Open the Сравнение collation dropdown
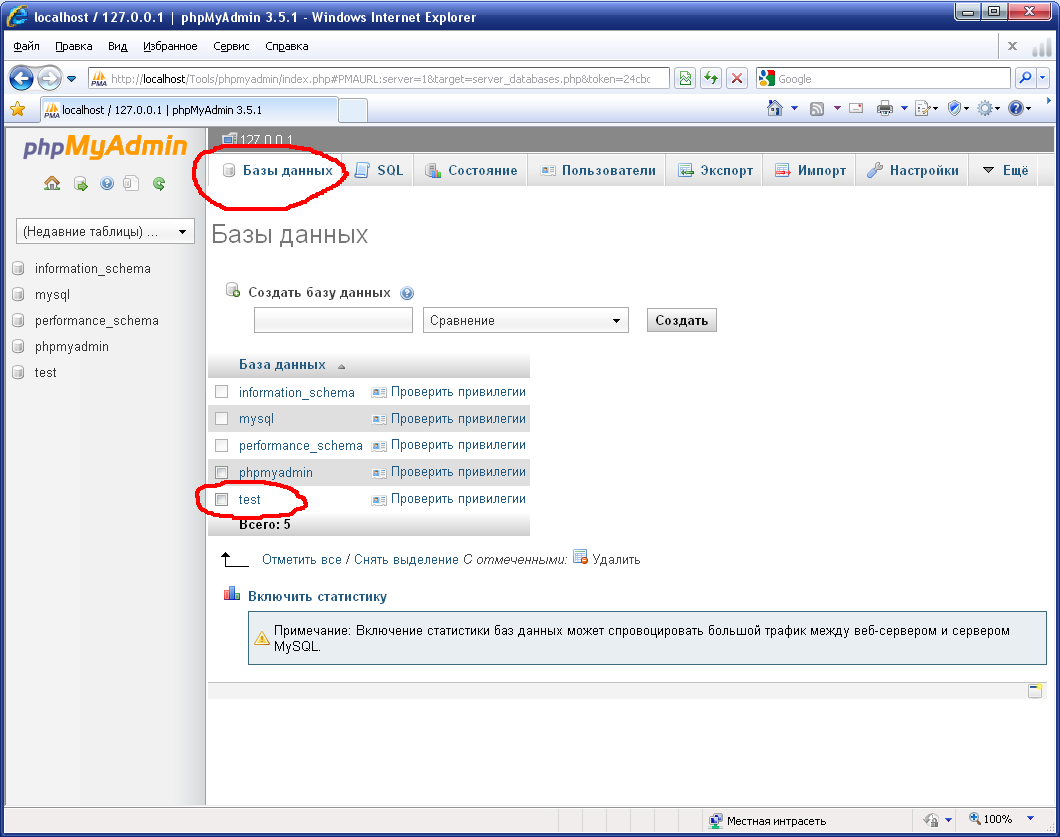Image resolution: width=1060 pixels, height=837 pixels. (x=526, y=320)
